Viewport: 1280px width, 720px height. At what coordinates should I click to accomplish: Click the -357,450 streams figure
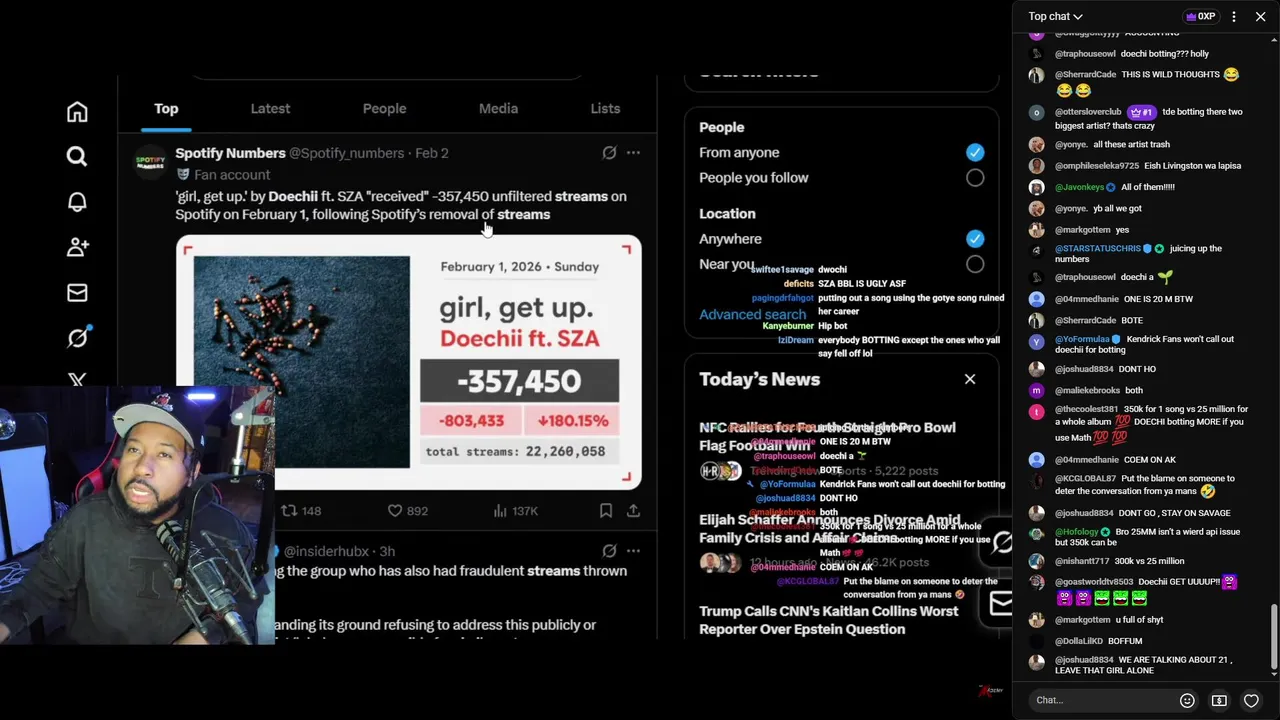[x=519, y=381]
